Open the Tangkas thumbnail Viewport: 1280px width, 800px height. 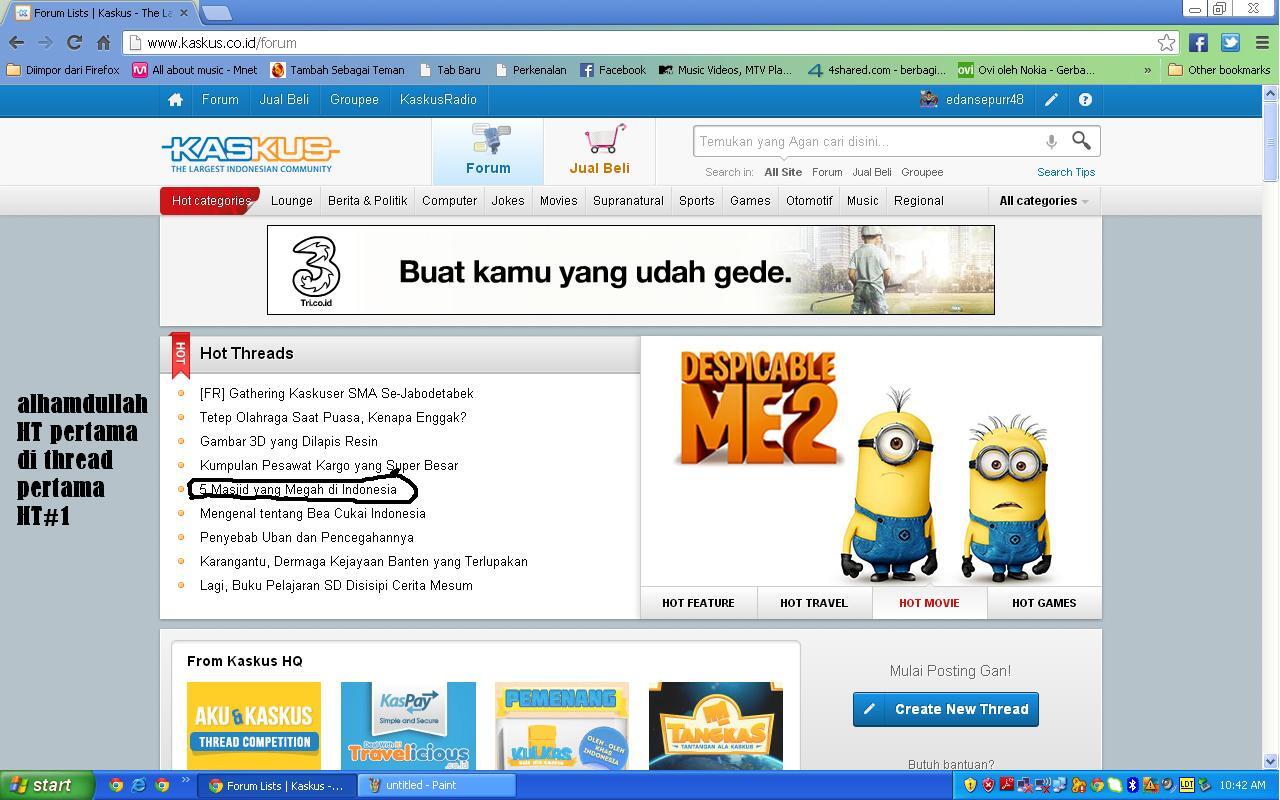pos(716,726)
